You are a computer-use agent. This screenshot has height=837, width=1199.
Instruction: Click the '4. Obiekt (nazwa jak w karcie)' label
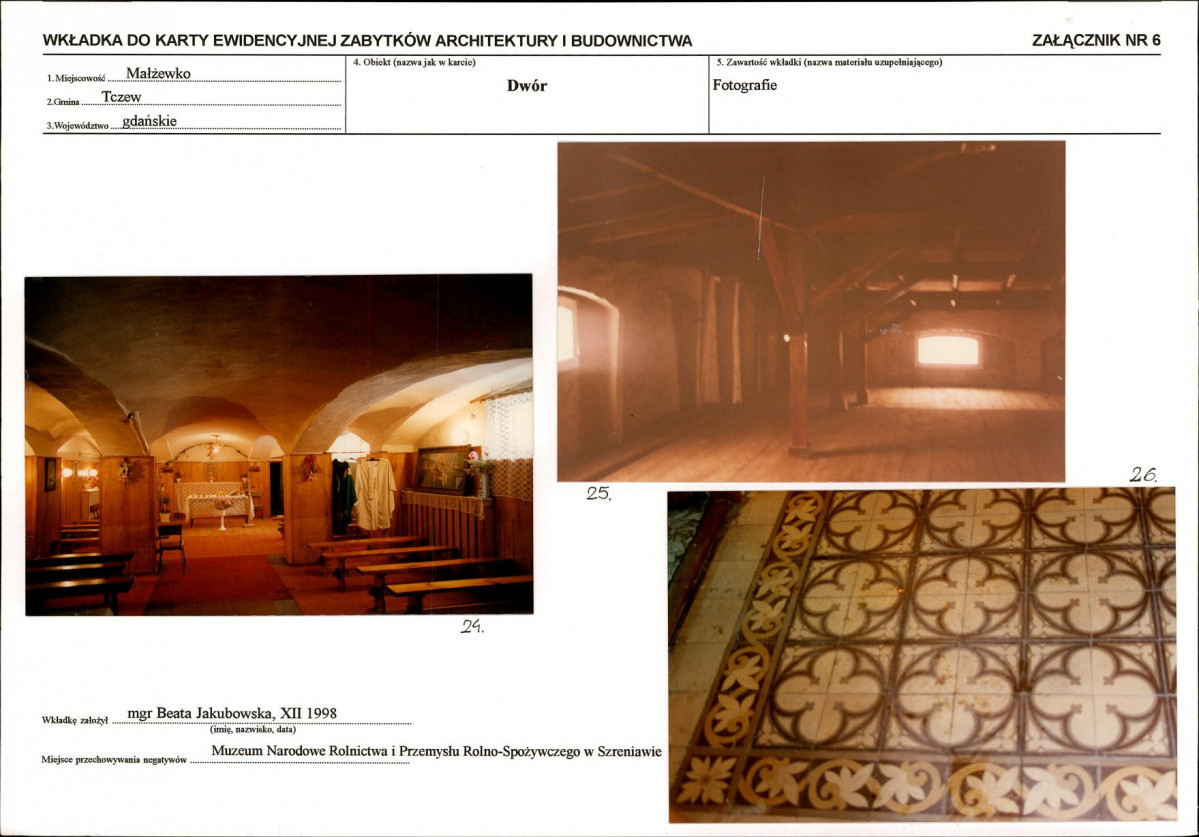414,62
